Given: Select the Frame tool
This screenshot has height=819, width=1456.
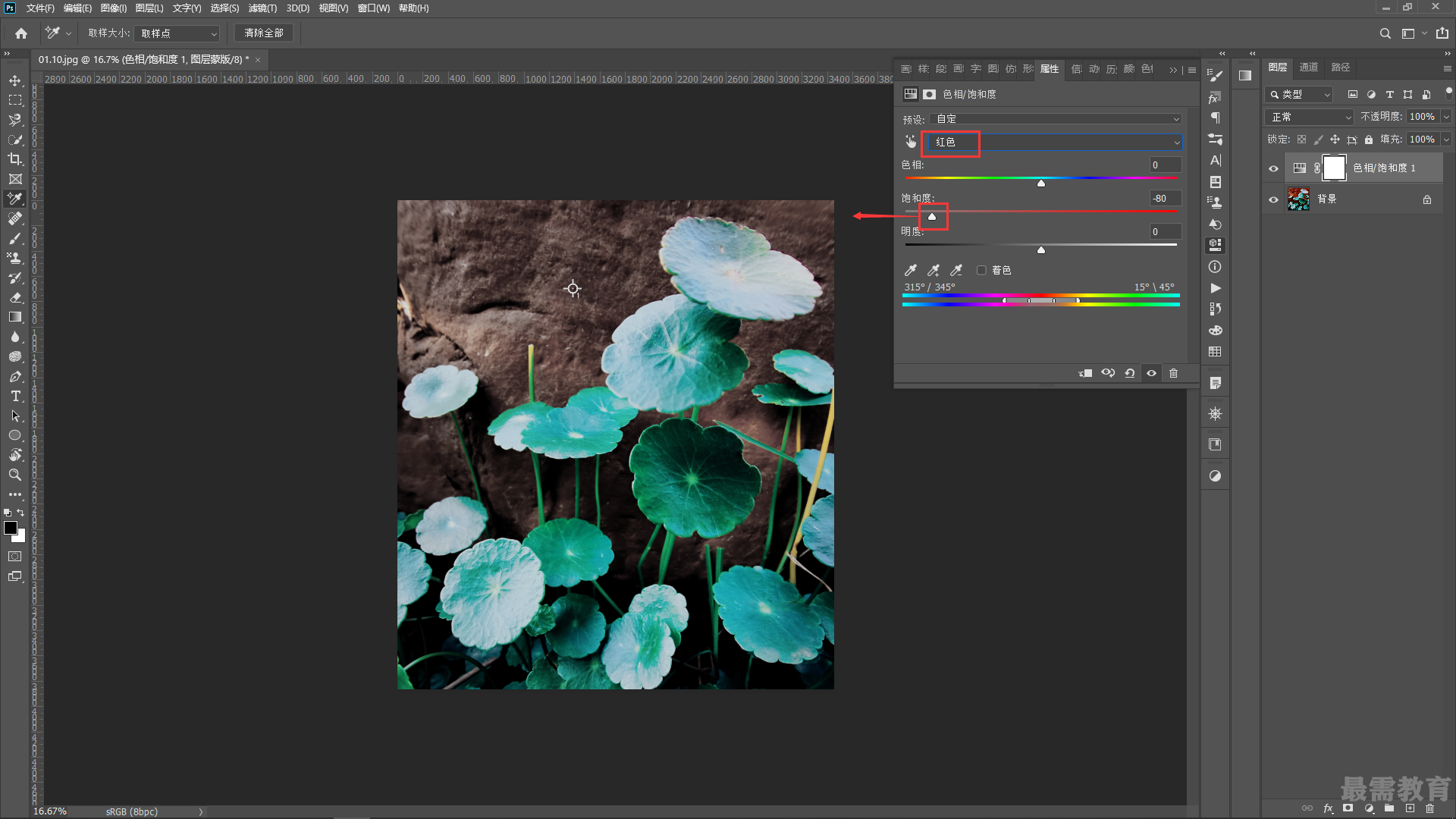Looking at the screenshot, I should pyautogui.click(x=15, y=179).
